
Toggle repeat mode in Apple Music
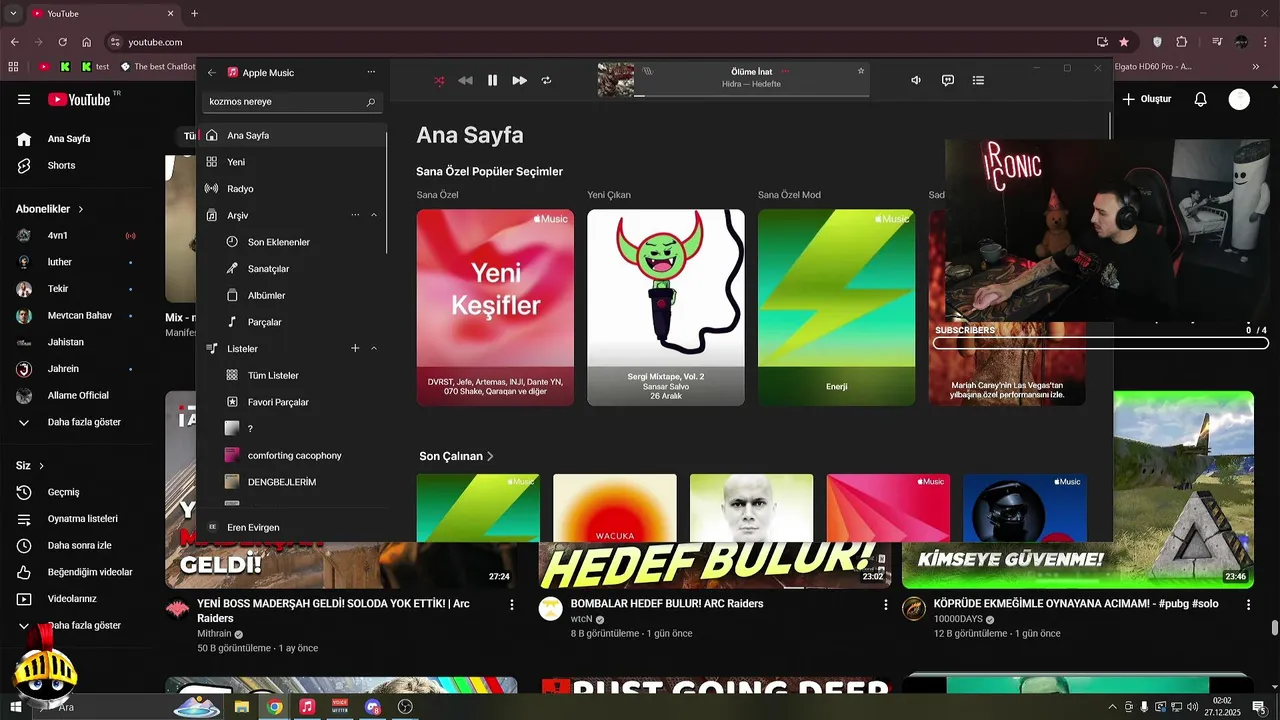[x=546, y=80]
